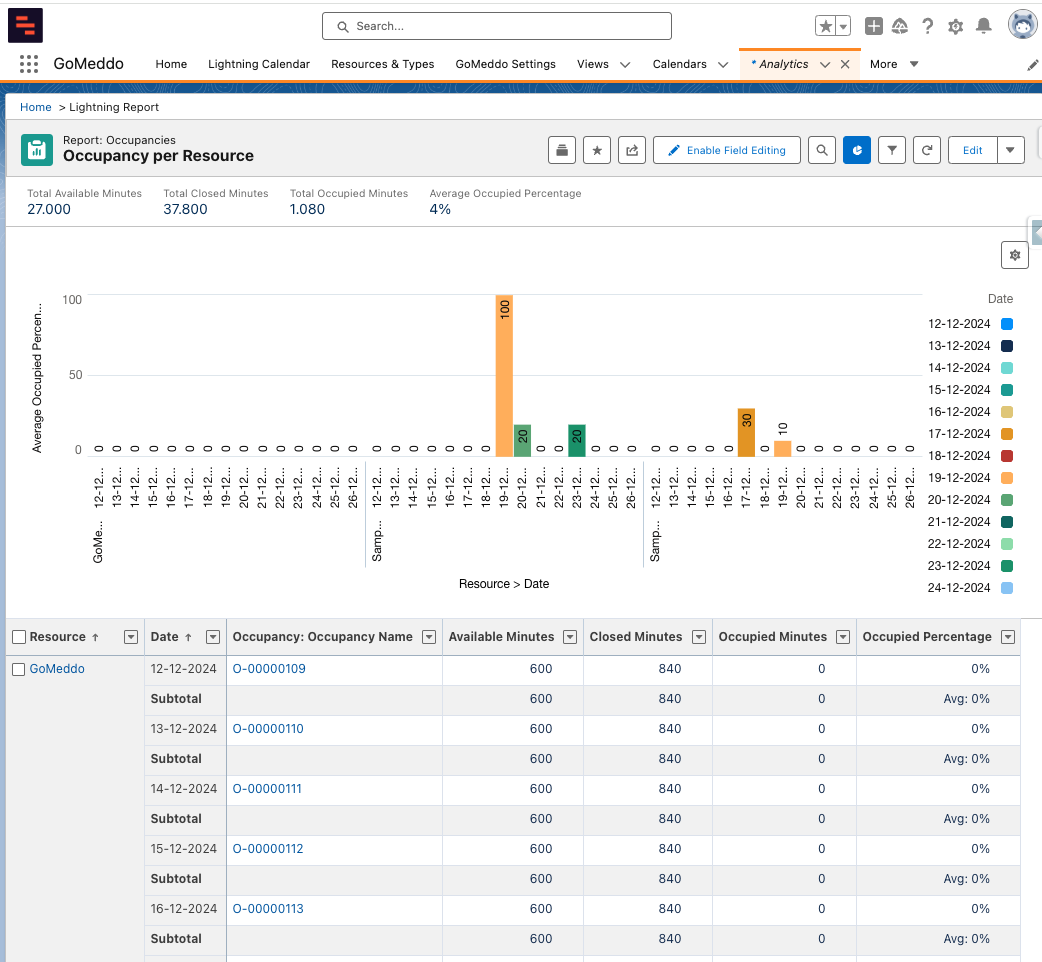Open the Favorites list dropdown arrow
Viewport: 1042px width, 962px height.
(x=843, y=26)
